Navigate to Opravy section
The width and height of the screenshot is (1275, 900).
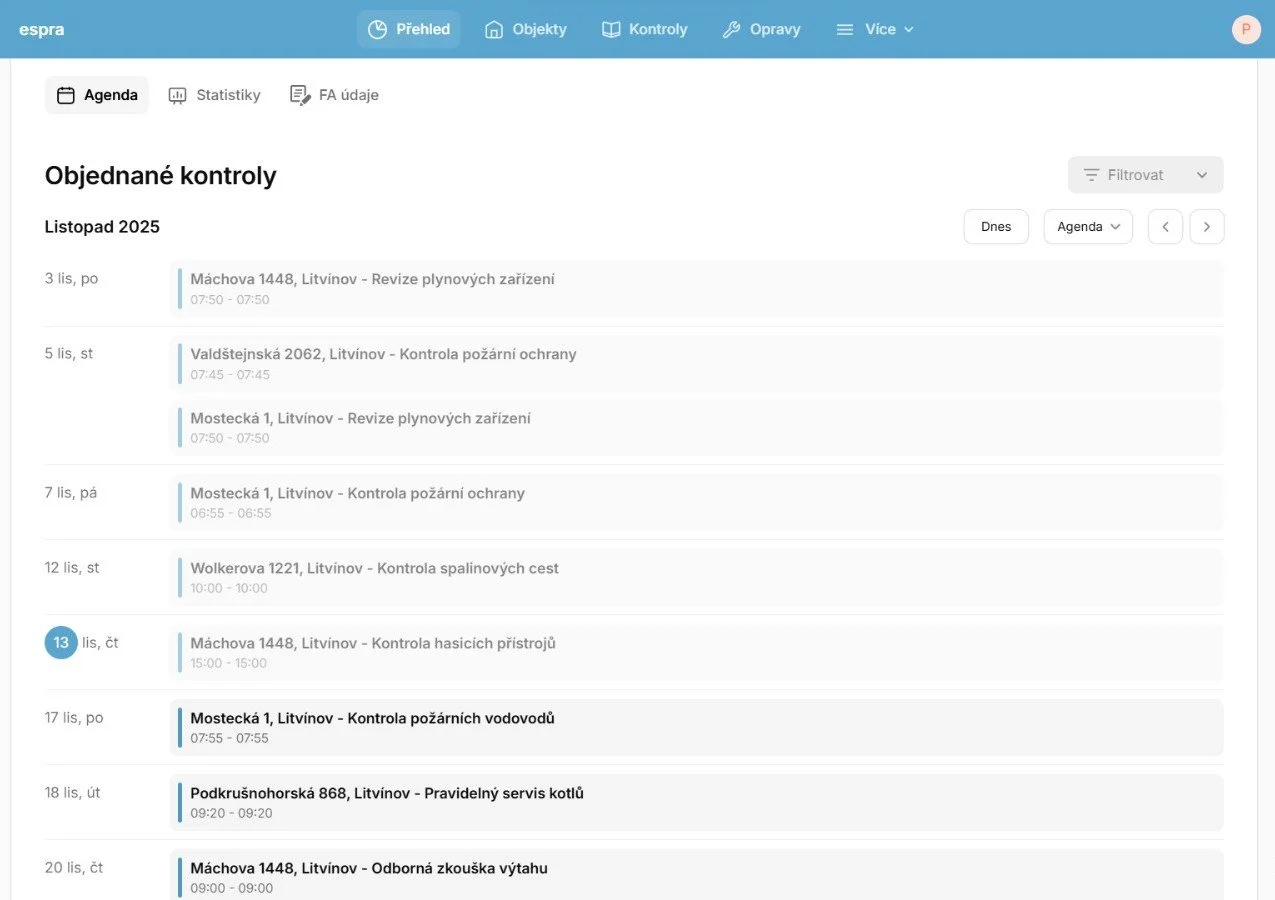[x=761, y=29]
